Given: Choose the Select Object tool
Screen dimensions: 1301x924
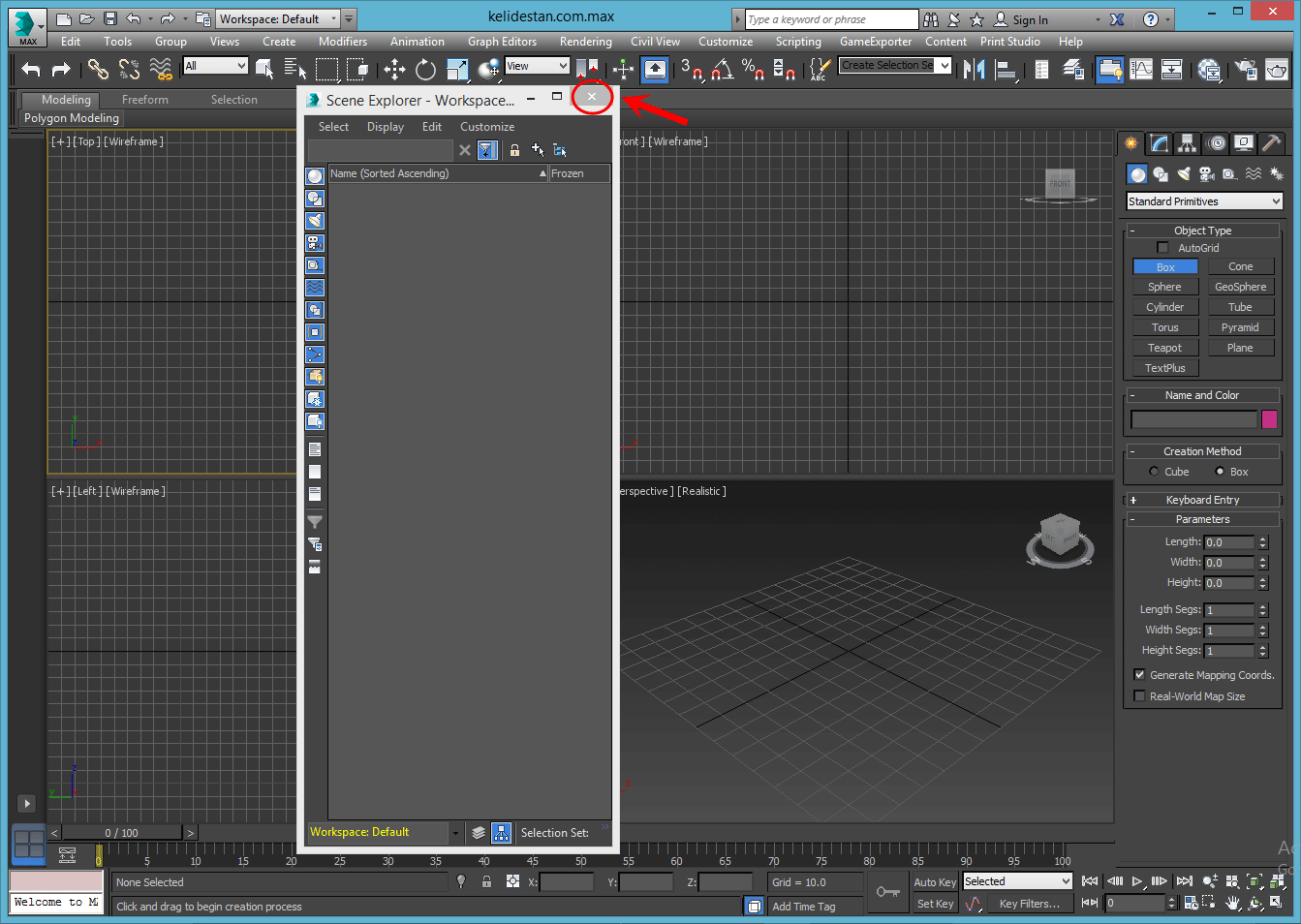Looking at the screenshot, I should (x=264, y=68).
